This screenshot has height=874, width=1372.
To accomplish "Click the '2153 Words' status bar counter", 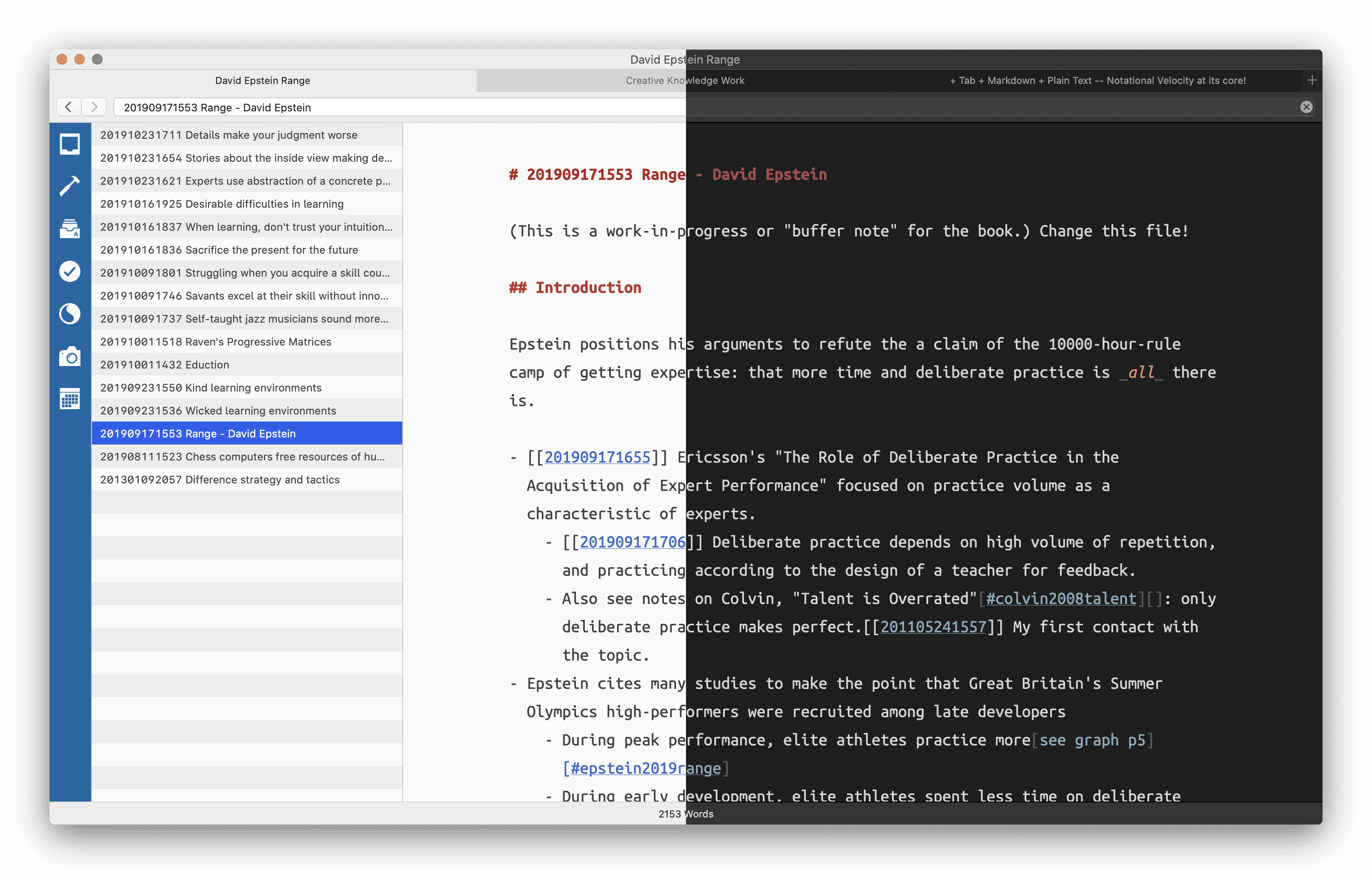I will pos(686,813).
